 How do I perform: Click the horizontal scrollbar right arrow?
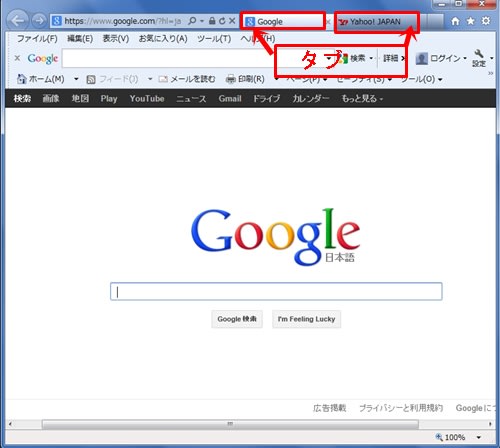[x=490, y=424]
